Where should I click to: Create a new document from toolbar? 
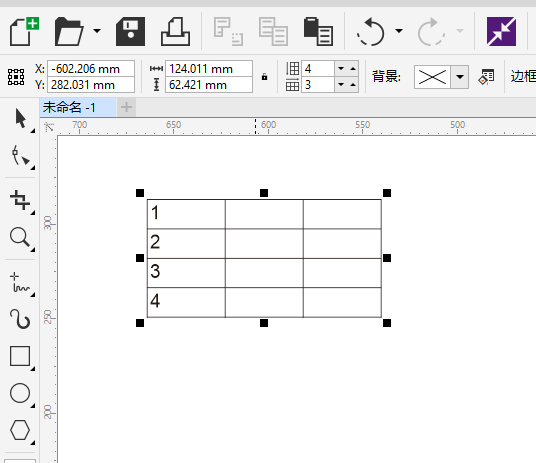point(24,31)
